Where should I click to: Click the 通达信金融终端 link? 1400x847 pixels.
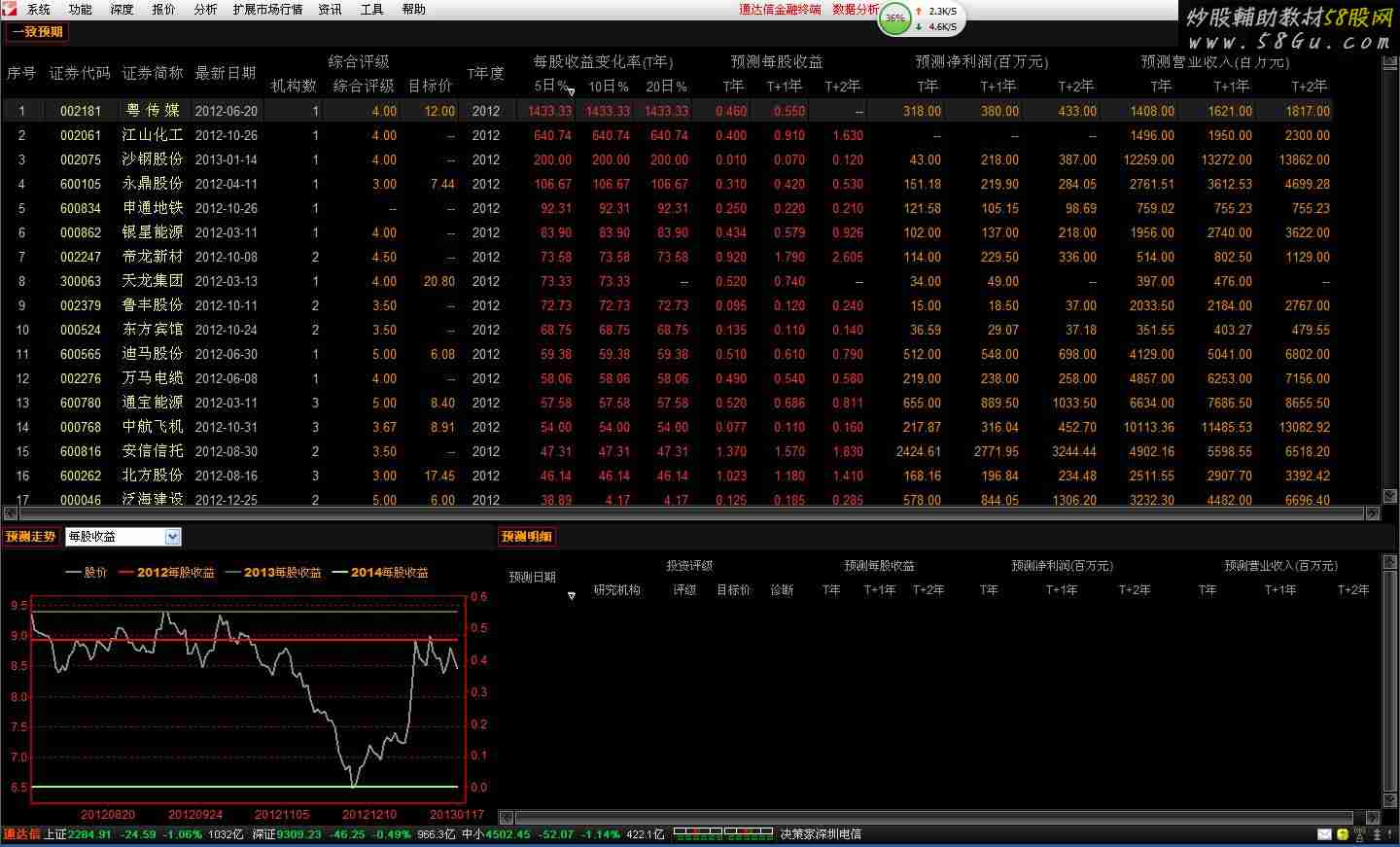[x=780, y=10]
